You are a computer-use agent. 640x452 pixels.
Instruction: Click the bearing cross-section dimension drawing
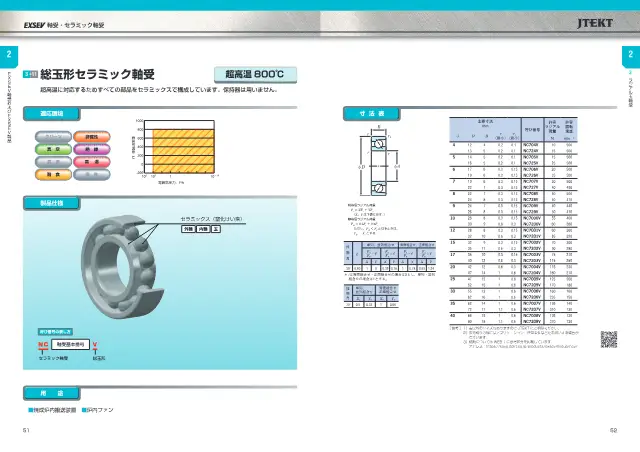[379, 161]
